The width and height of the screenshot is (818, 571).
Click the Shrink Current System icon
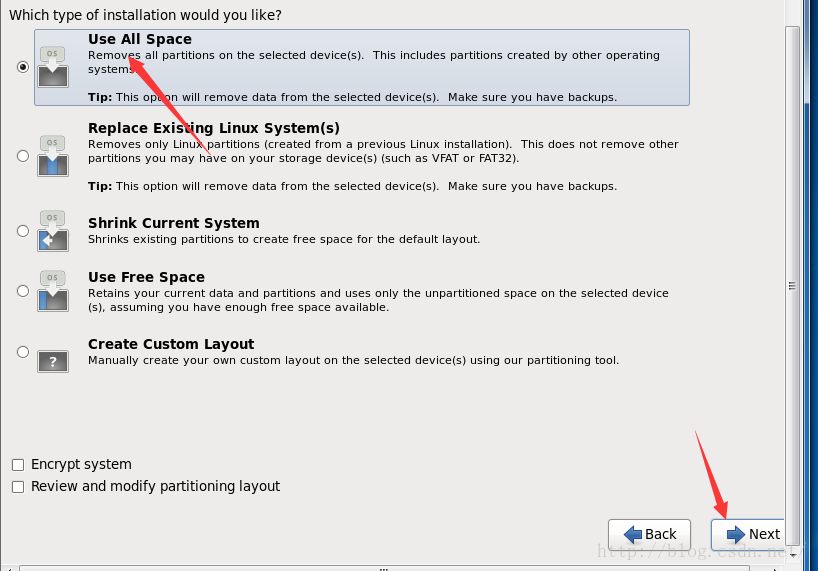[x=53, y=231]
